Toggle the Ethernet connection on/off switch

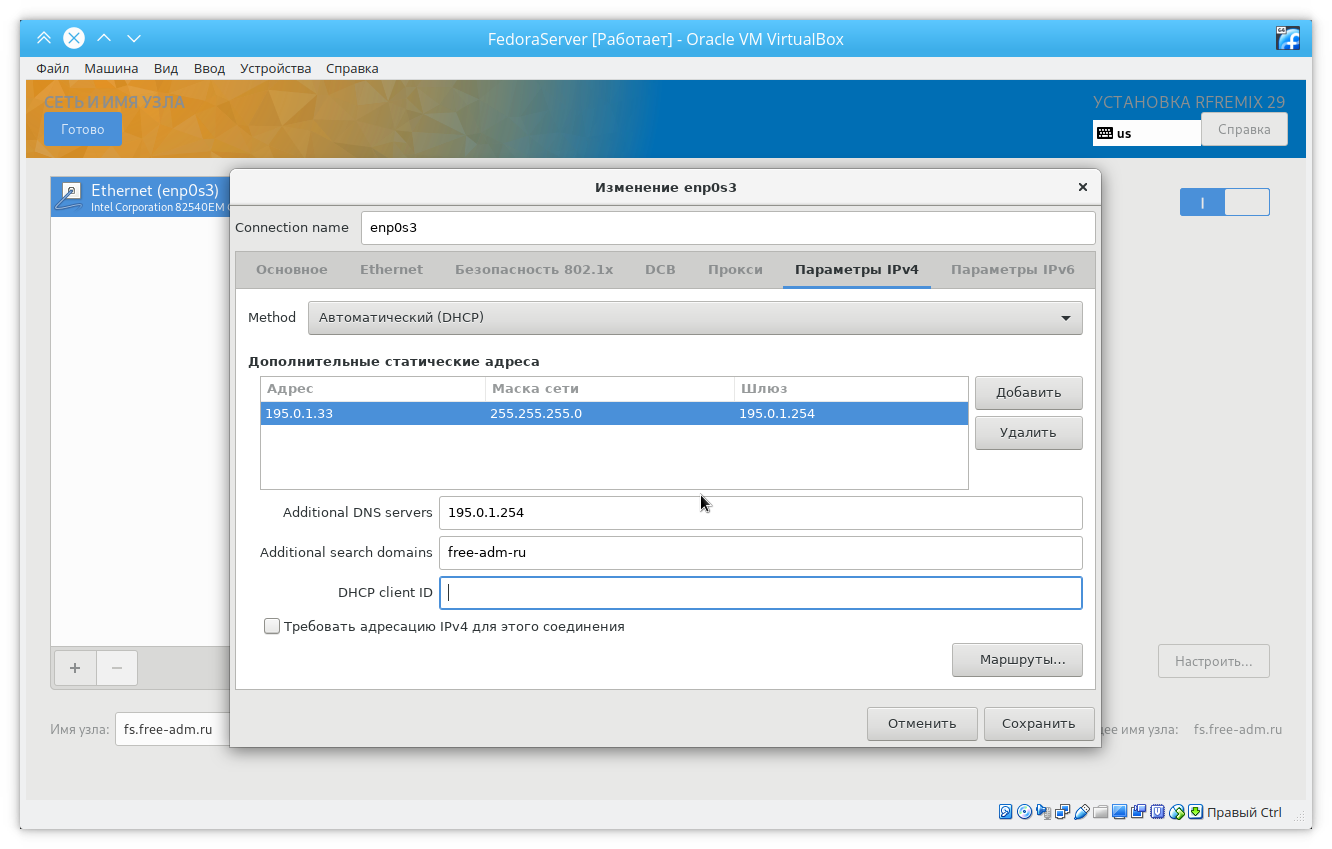click(1224, 202)
